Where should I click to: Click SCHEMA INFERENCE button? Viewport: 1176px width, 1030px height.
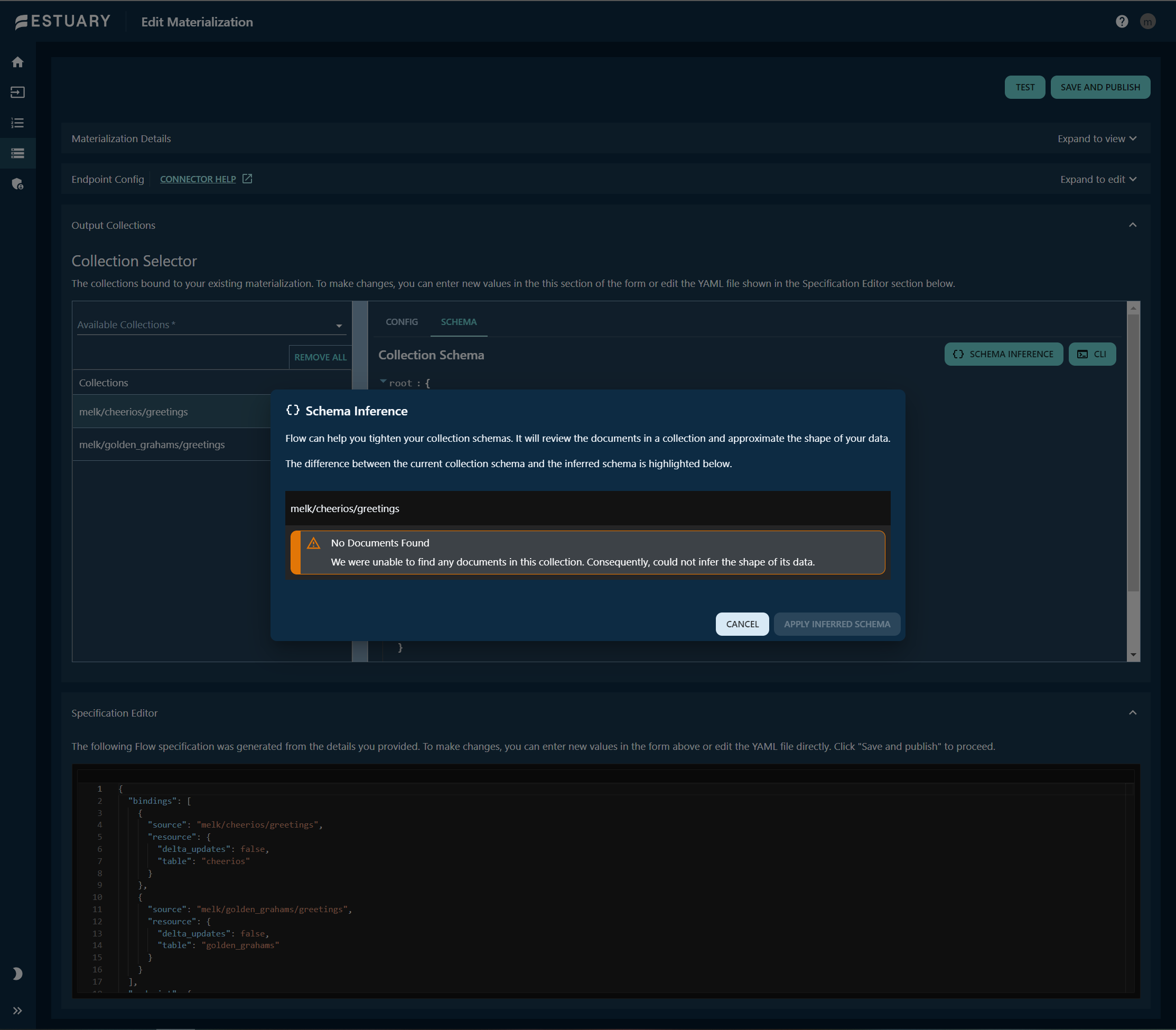1003,354
